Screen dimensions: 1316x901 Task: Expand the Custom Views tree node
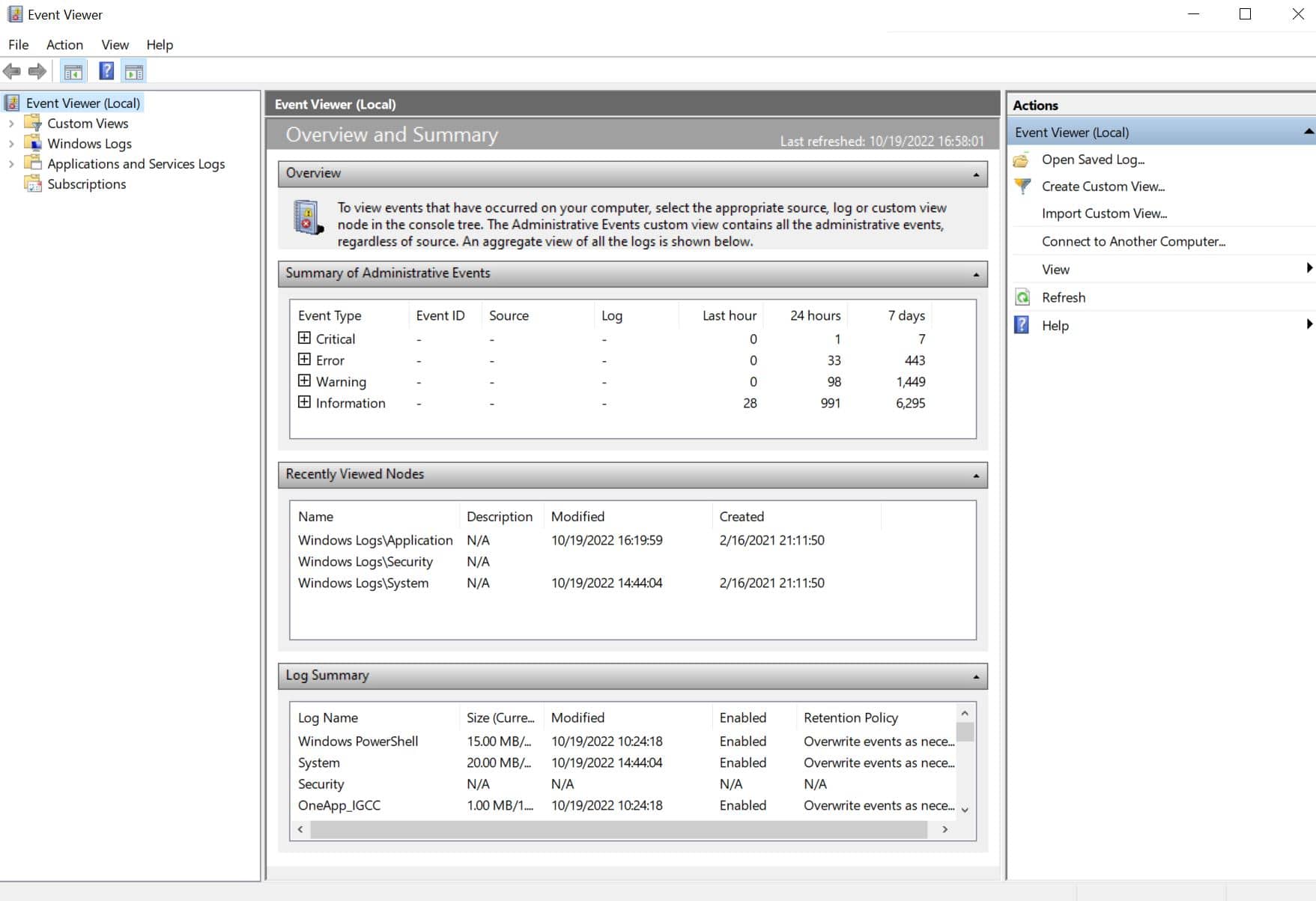11,124
